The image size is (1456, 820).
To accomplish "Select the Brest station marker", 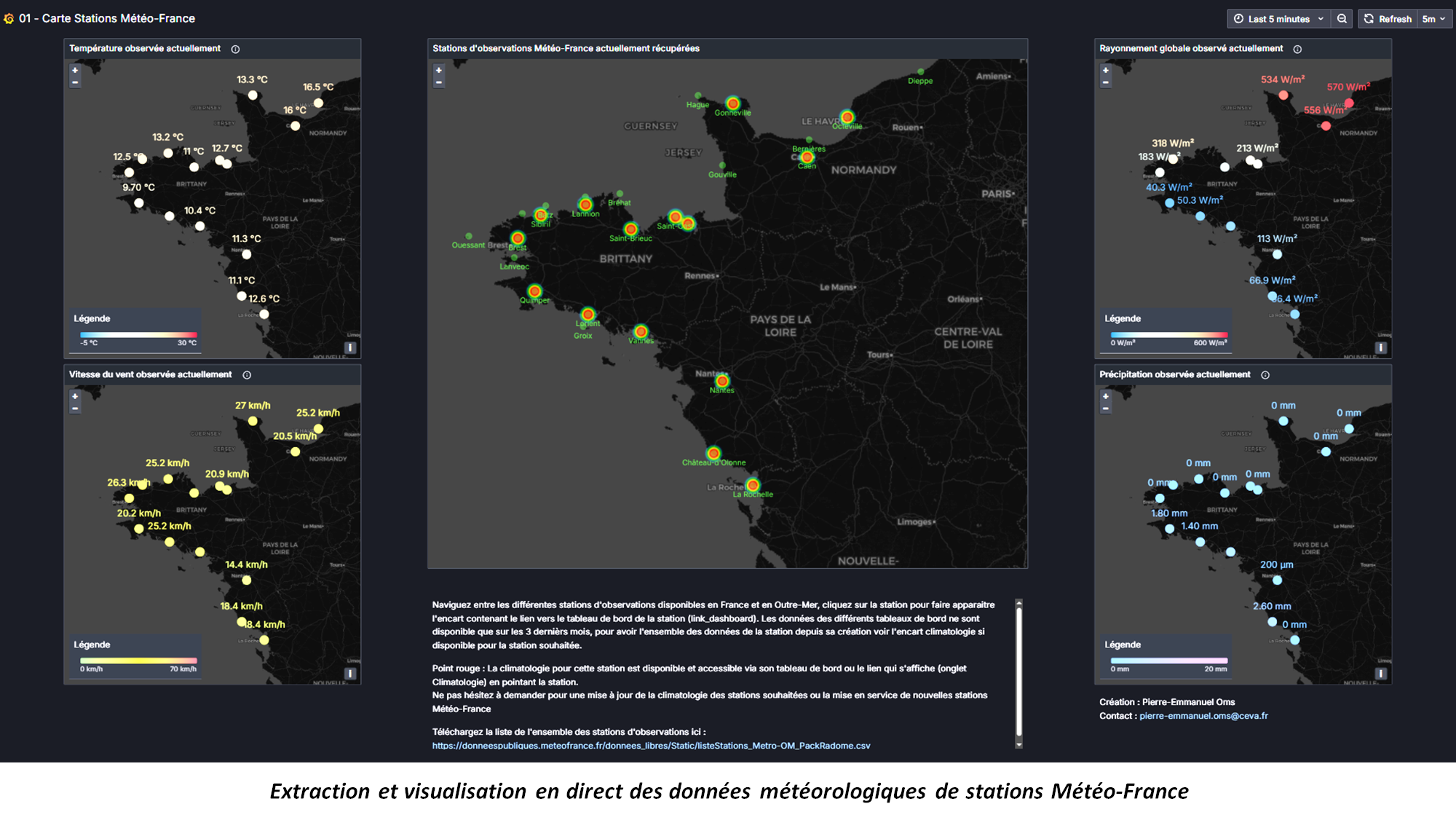I will point(518,238).
